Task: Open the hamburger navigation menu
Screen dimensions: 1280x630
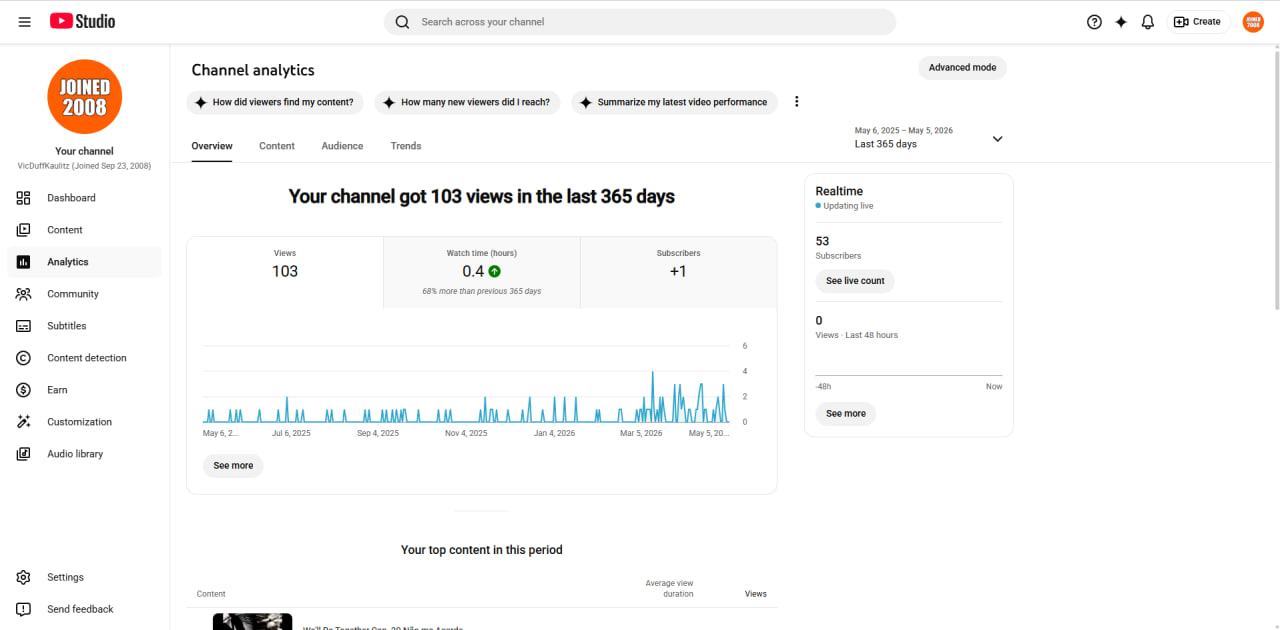Action: point(25,21)
